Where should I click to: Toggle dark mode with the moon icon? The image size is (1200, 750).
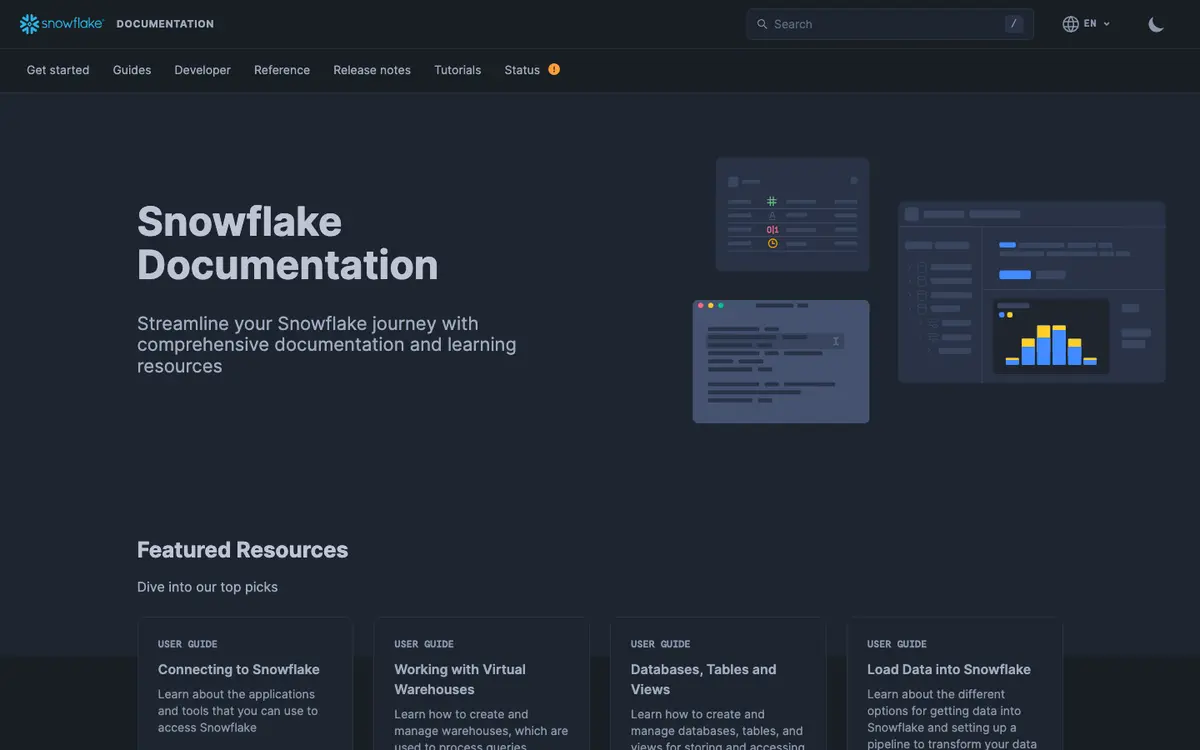1156,24
